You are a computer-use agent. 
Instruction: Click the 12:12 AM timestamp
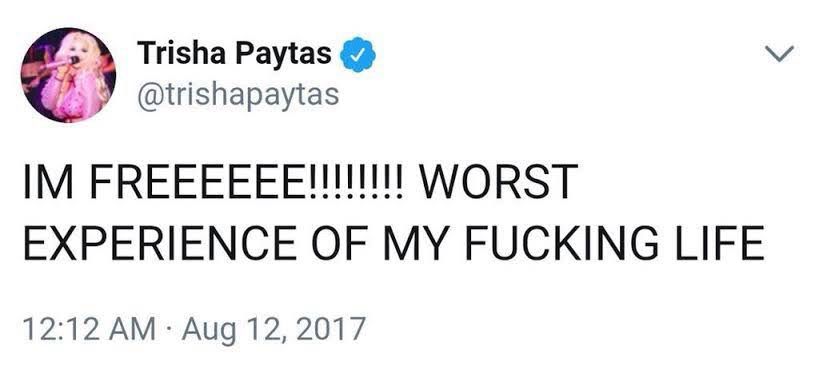point(89,330)
